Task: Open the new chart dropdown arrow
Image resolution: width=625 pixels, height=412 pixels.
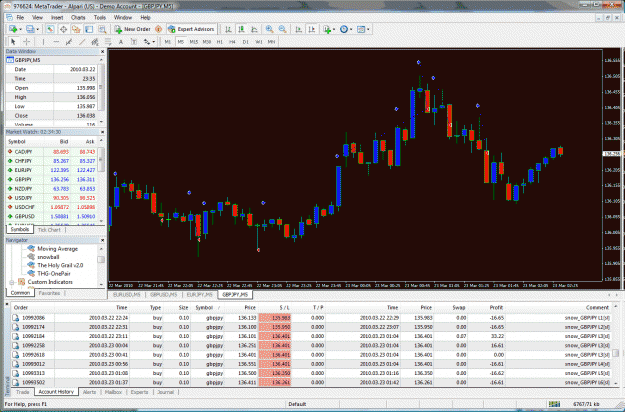Action: [20, 29]
